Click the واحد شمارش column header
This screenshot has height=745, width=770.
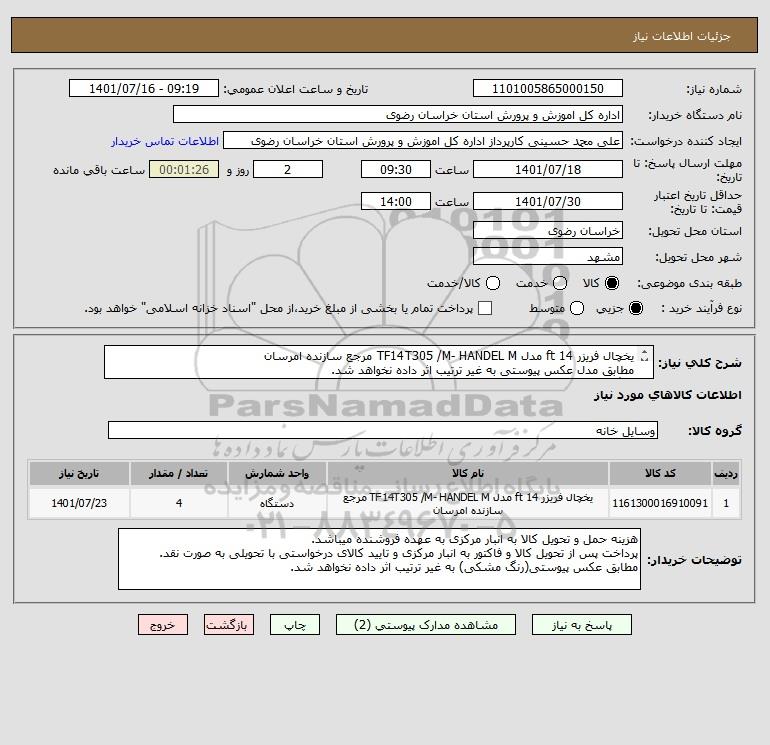(x=277, y=473)
